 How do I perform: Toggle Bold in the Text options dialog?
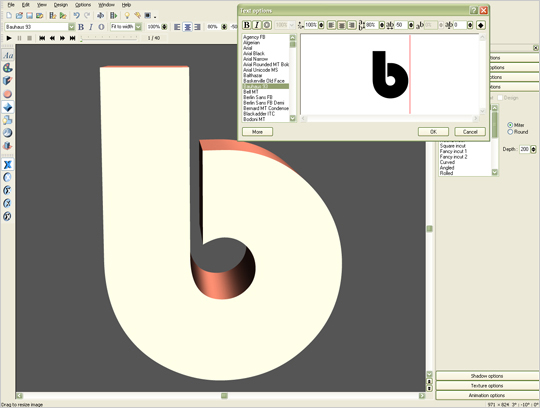point(247,25)
